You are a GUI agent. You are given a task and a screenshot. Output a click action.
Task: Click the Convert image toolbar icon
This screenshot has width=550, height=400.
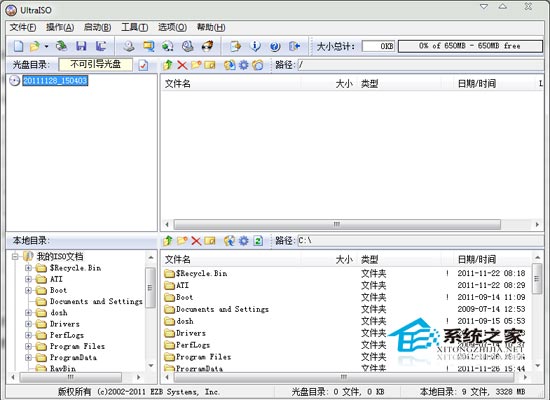point(168,46)
